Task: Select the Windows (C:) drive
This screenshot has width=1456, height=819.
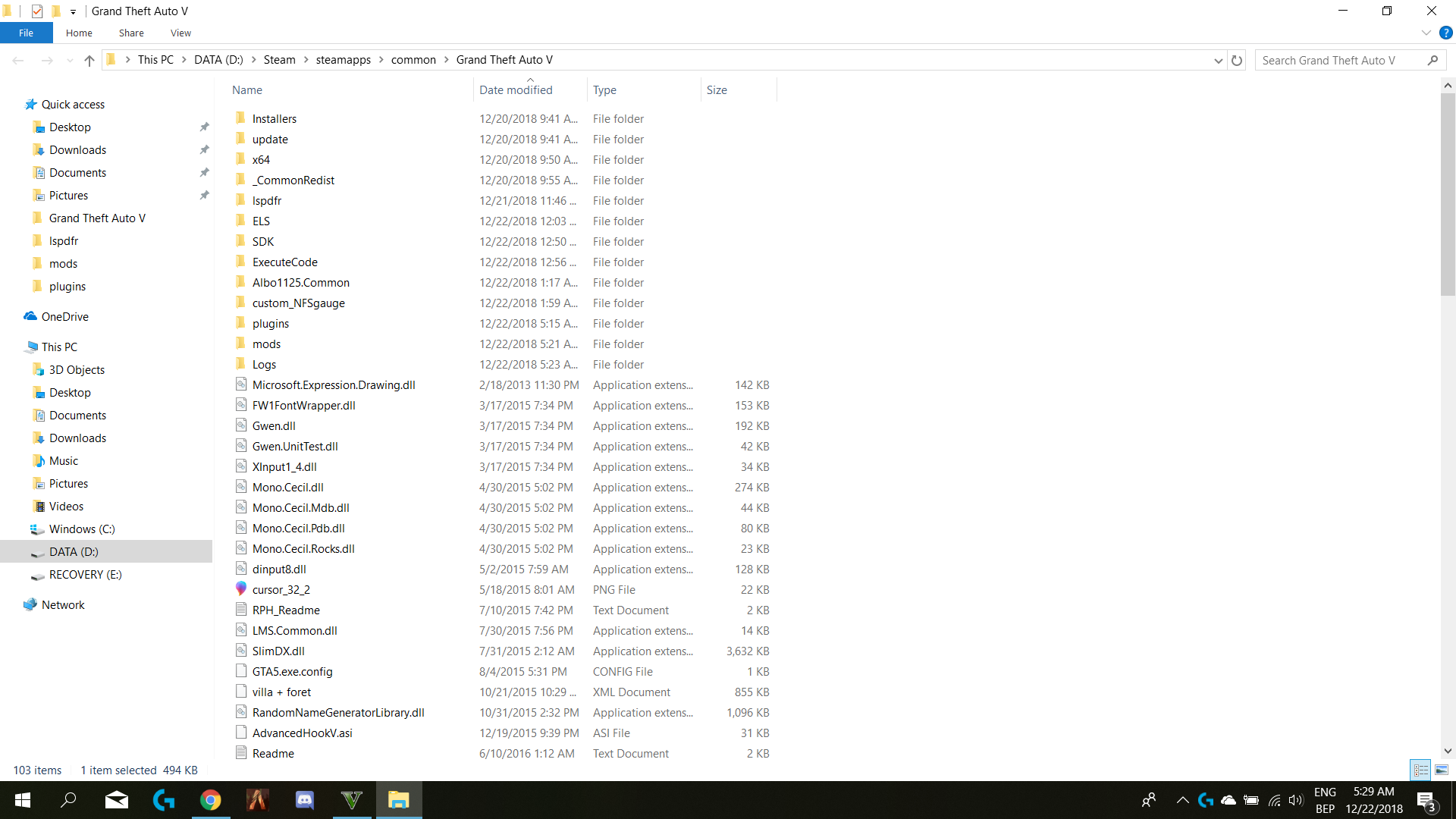Action: (81, 529)
